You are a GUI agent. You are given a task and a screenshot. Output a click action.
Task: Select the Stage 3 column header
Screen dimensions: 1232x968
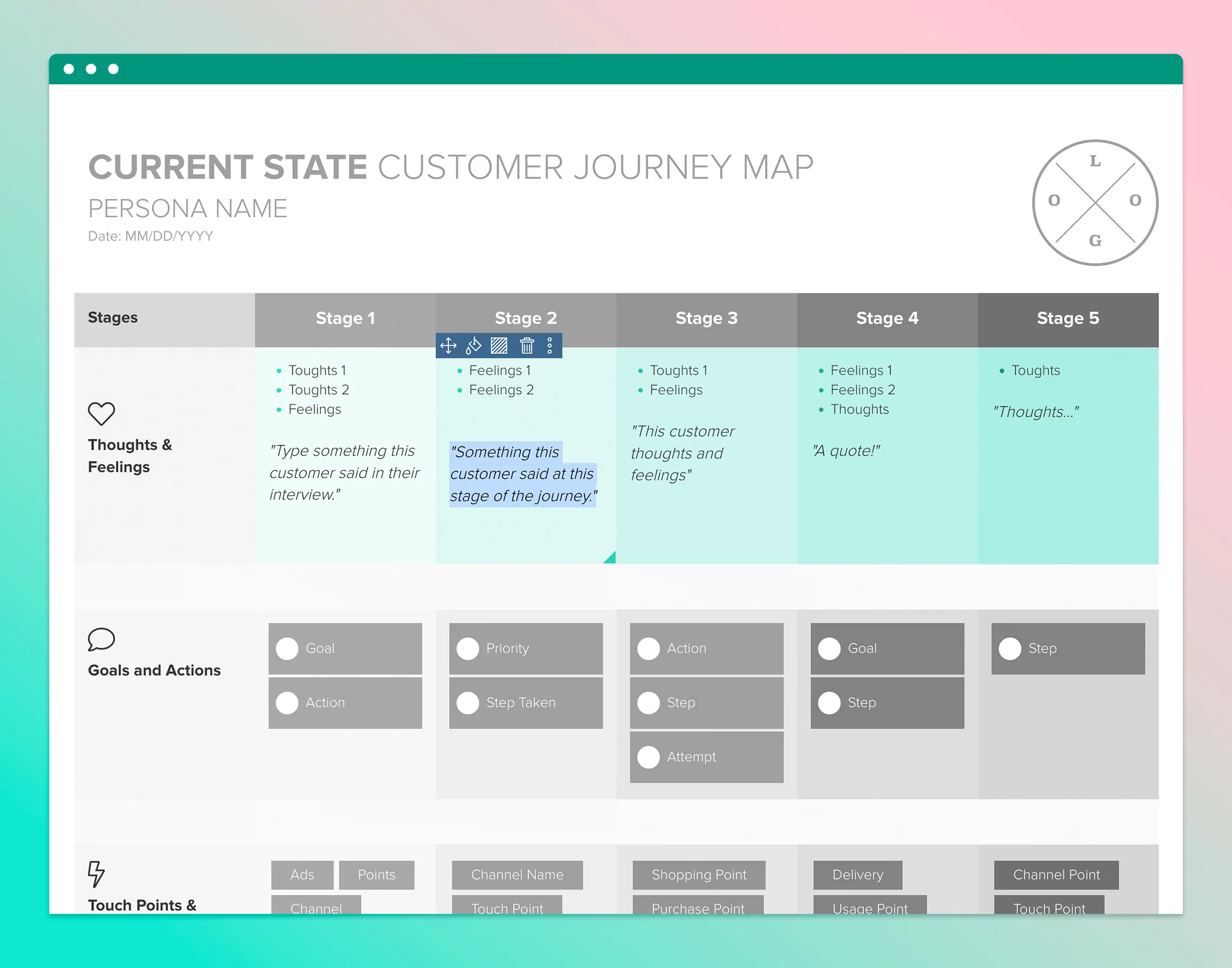tap(706, 318)
